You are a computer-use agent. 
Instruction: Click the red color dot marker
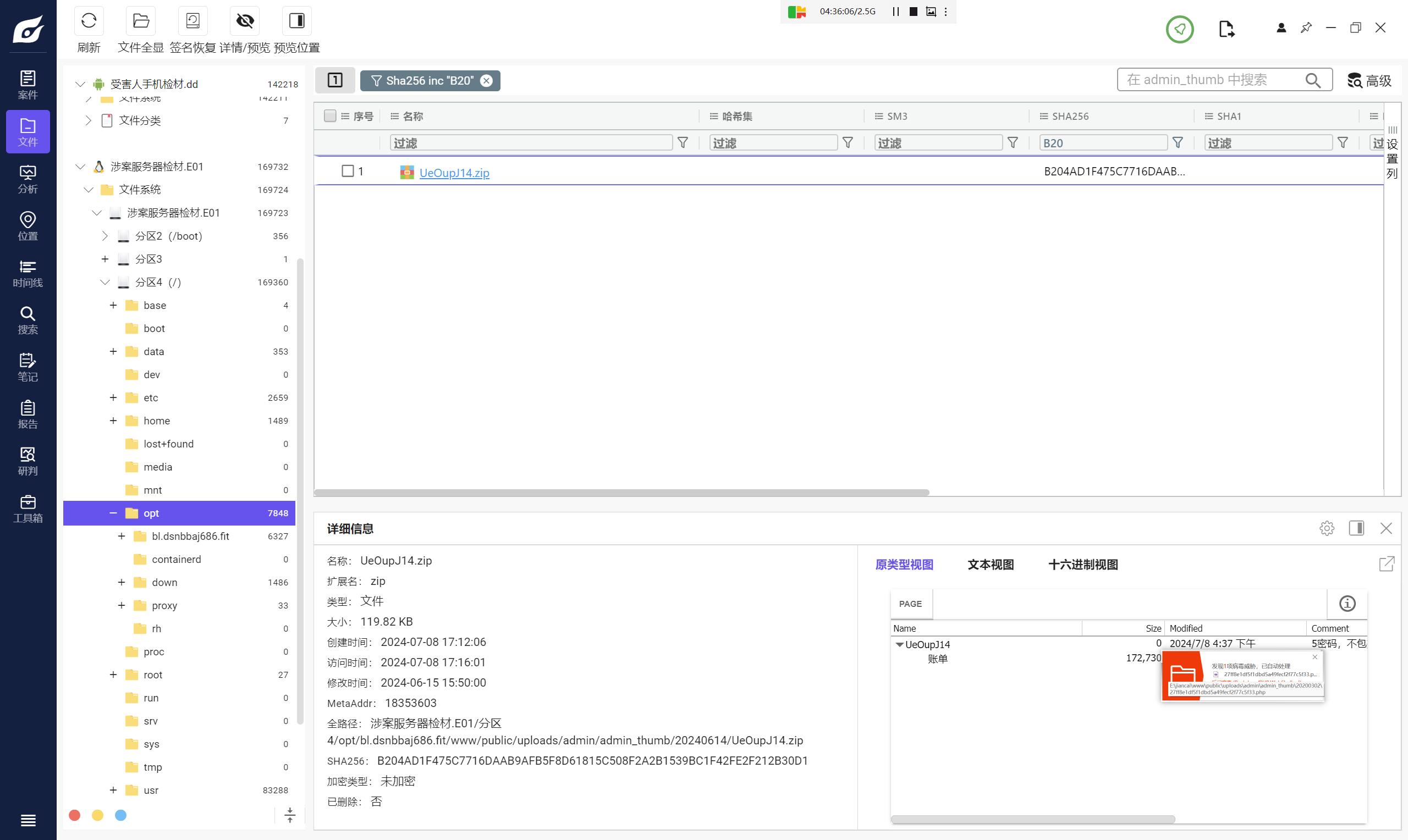[x=74, y=815]
